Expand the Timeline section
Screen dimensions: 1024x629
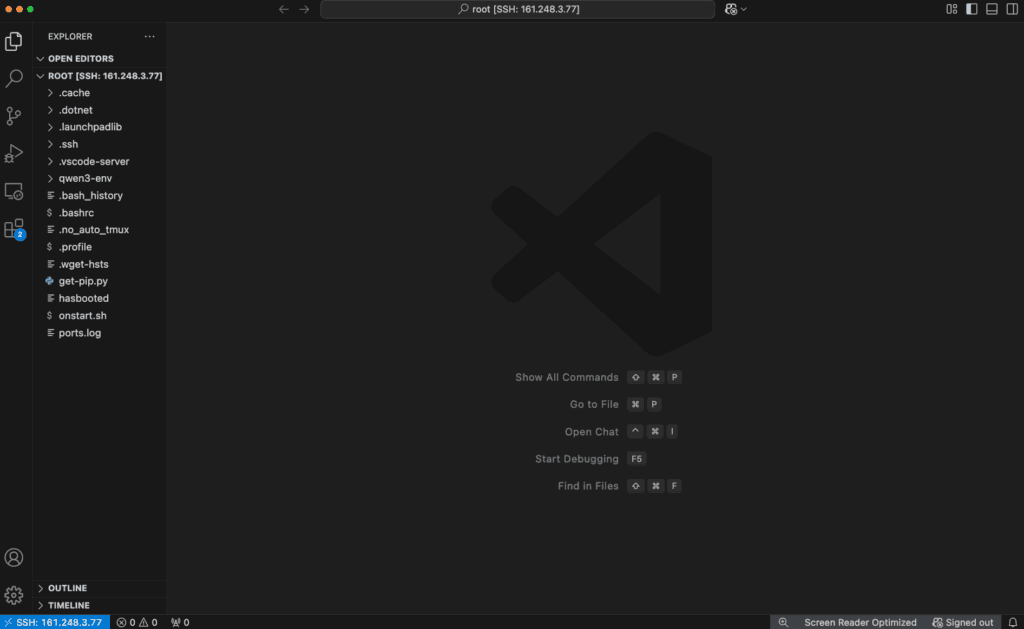[99, 605]
